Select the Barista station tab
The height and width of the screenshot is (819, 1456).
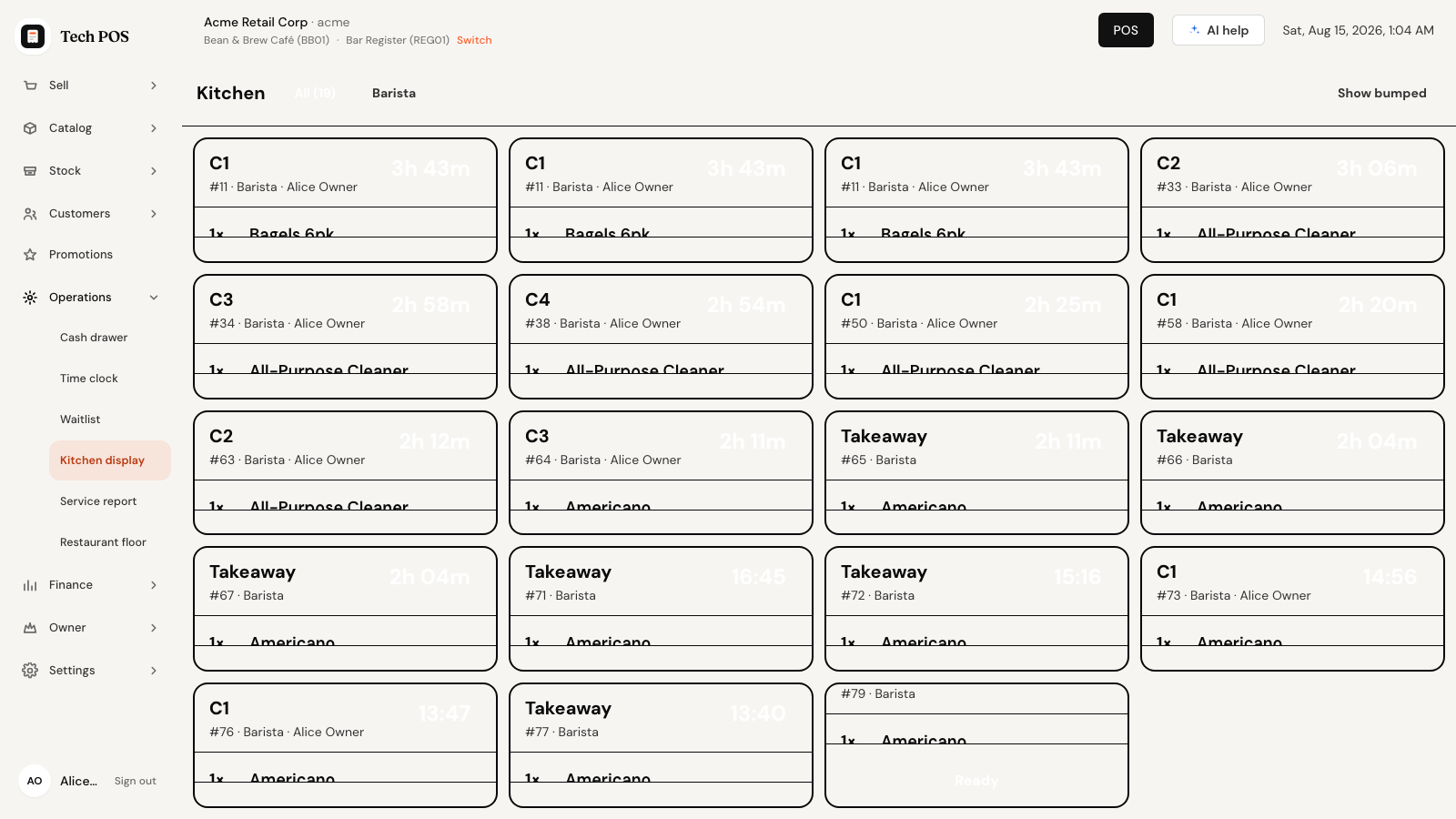point(394,93)
